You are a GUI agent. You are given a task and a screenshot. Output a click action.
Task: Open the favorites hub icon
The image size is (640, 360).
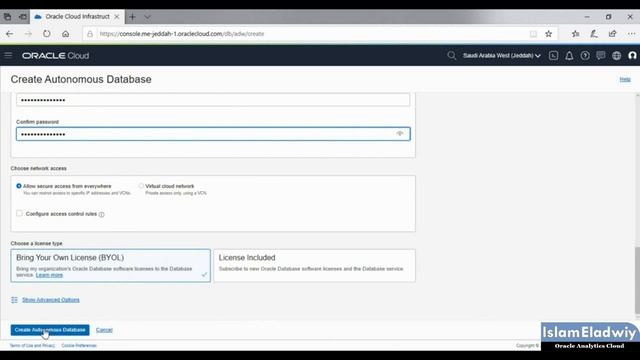pos(576,34)
